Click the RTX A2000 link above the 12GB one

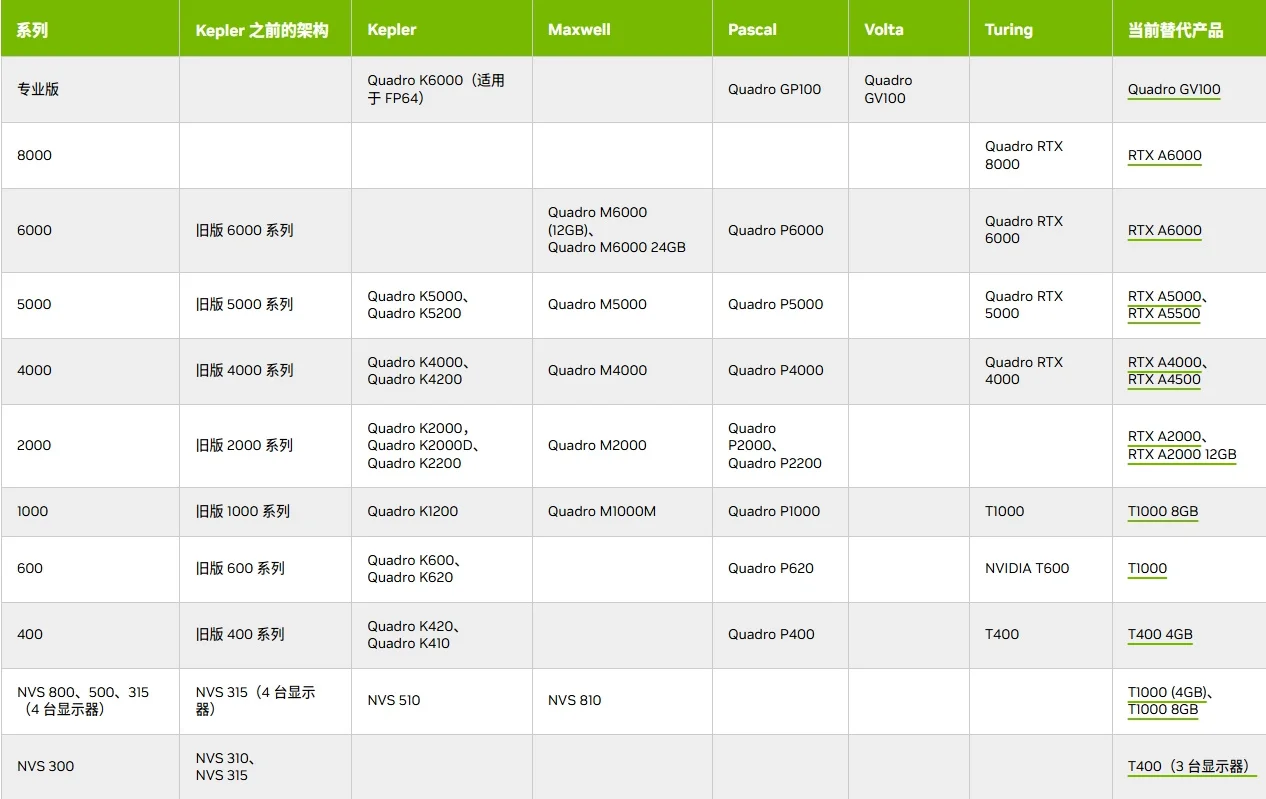click(x=1164, y=436)
